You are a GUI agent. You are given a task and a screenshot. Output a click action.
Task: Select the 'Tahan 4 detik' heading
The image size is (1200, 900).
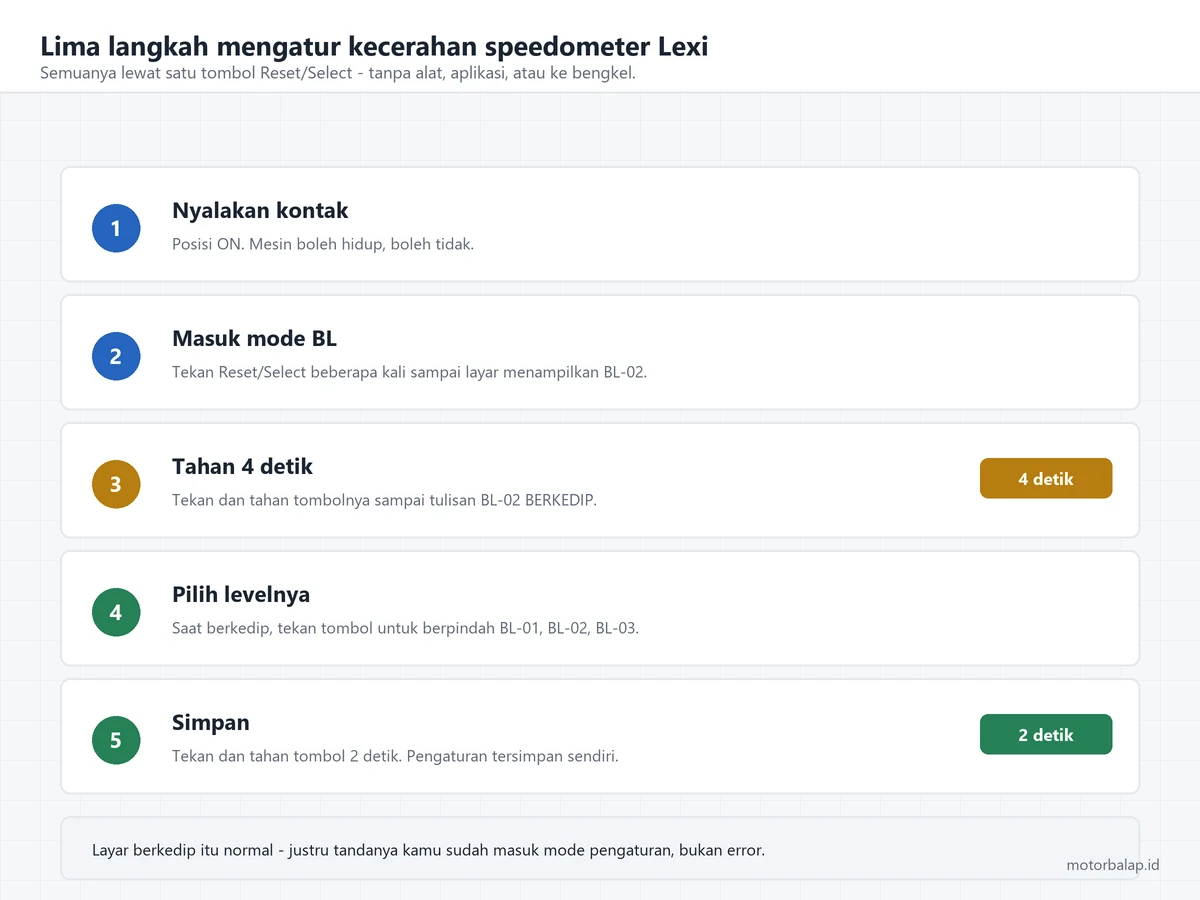(x=242, y=466)
